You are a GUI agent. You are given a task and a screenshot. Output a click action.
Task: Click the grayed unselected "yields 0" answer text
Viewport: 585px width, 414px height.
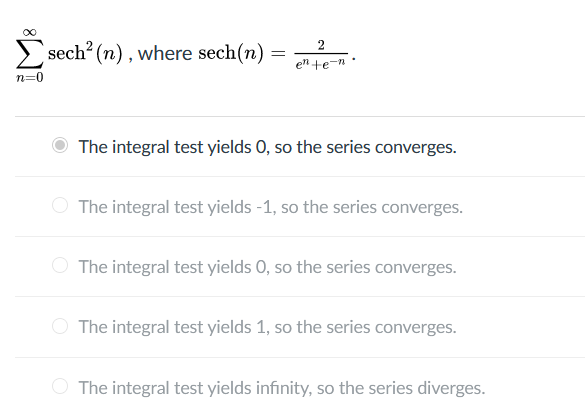click(x=268, y=267)
